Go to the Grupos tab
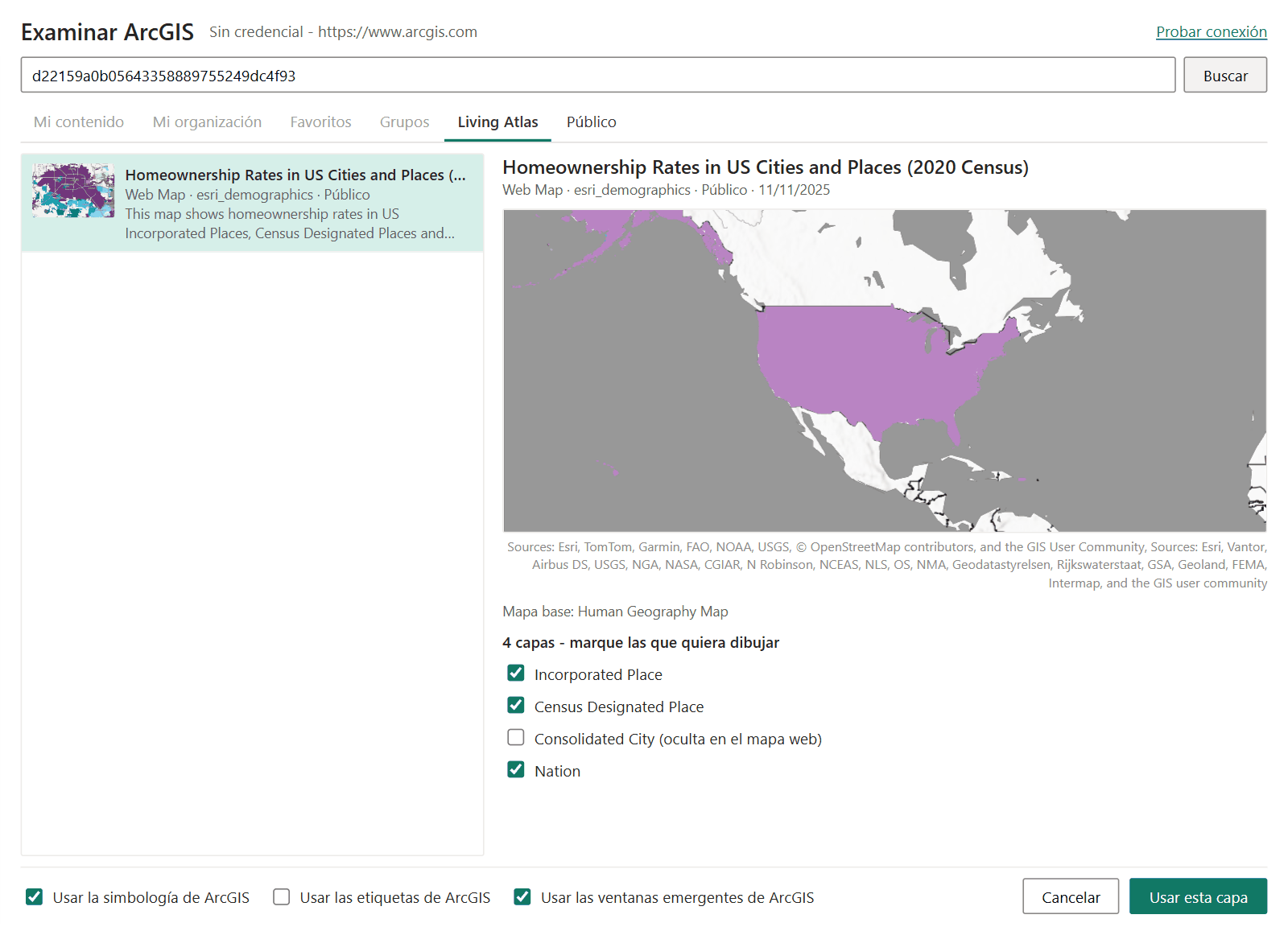Image resolution: width=1288 pixels, height=927 pixels. [x=404, y=122]
